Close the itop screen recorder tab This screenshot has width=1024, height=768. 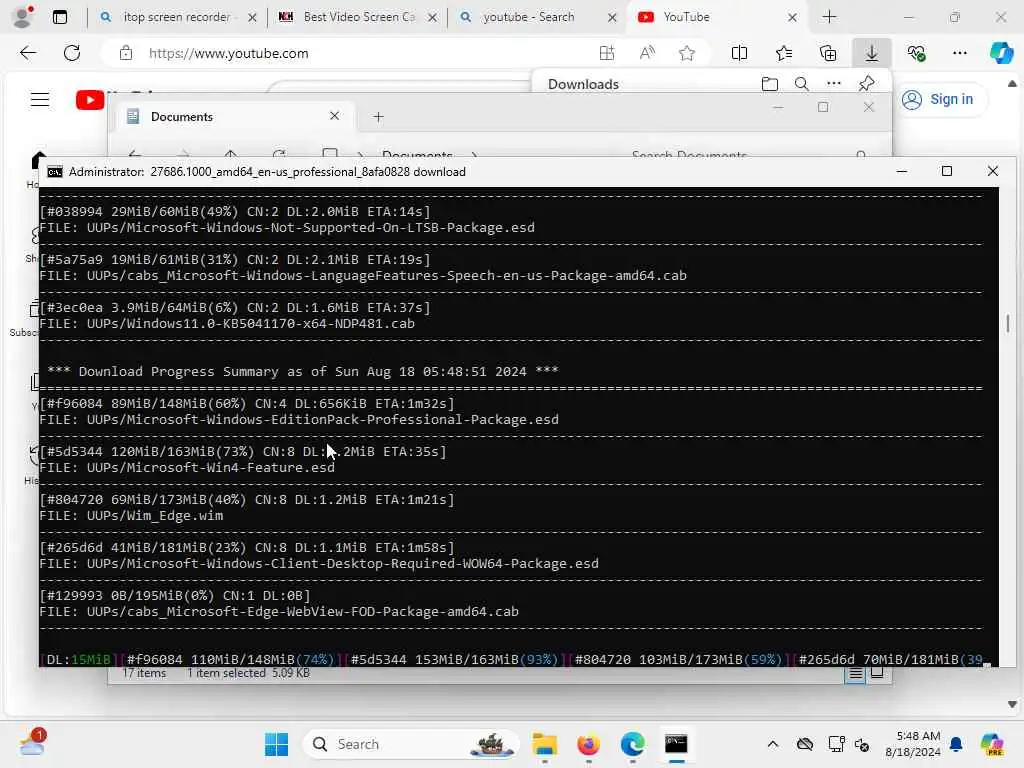(x=252, y=18)
